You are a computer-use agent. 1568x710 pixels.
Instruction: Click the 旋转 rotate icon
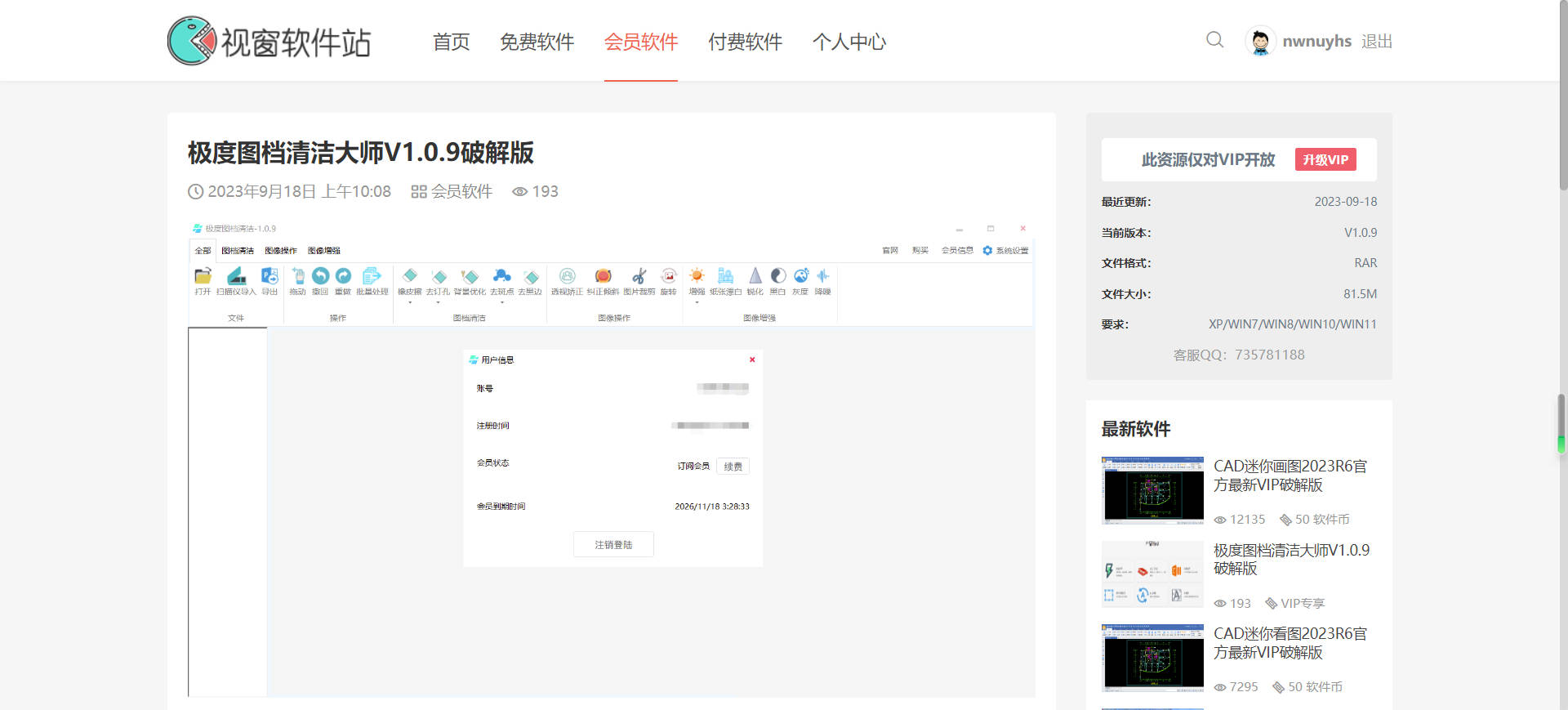669,275
